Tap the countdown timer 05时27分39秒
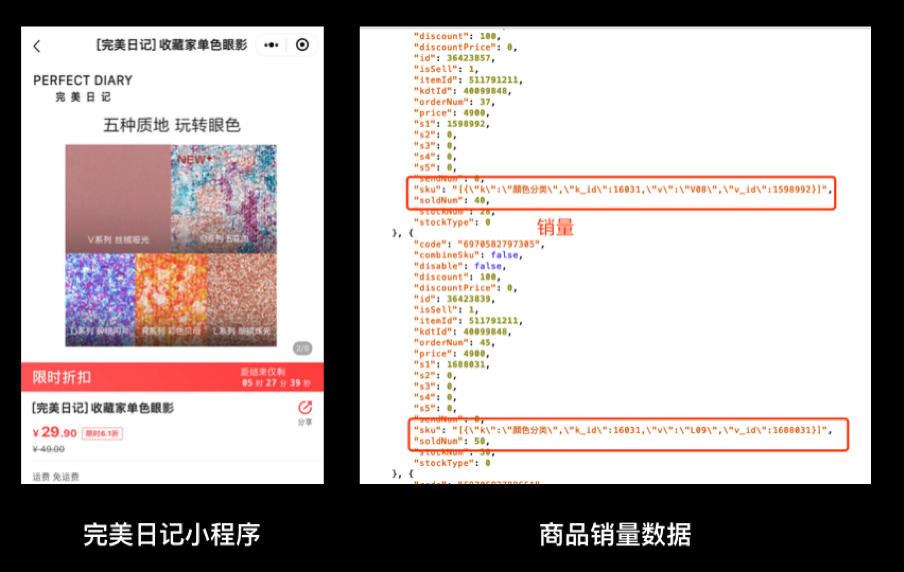 pyautogui.click(x=276, y=383)
